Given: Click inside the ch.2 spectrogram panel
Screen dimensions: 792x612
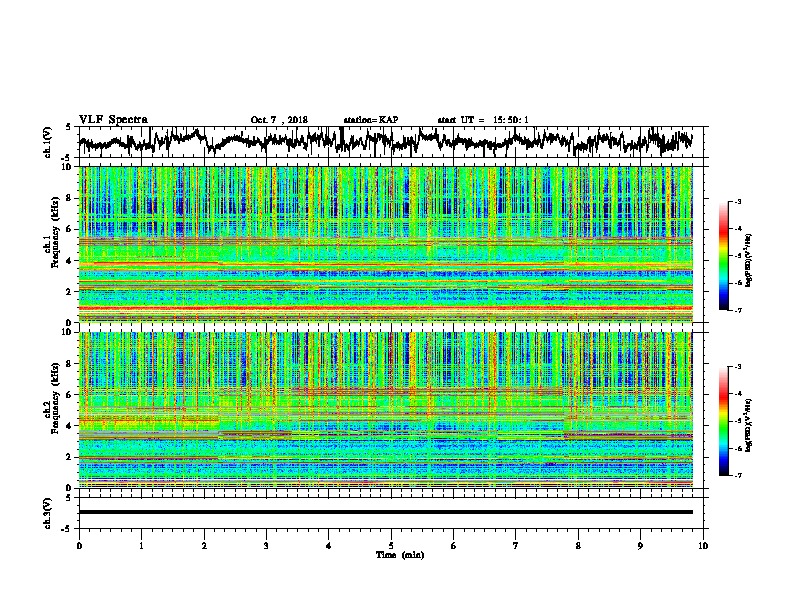Looking at the screenshot, I should tap(385, 410).
